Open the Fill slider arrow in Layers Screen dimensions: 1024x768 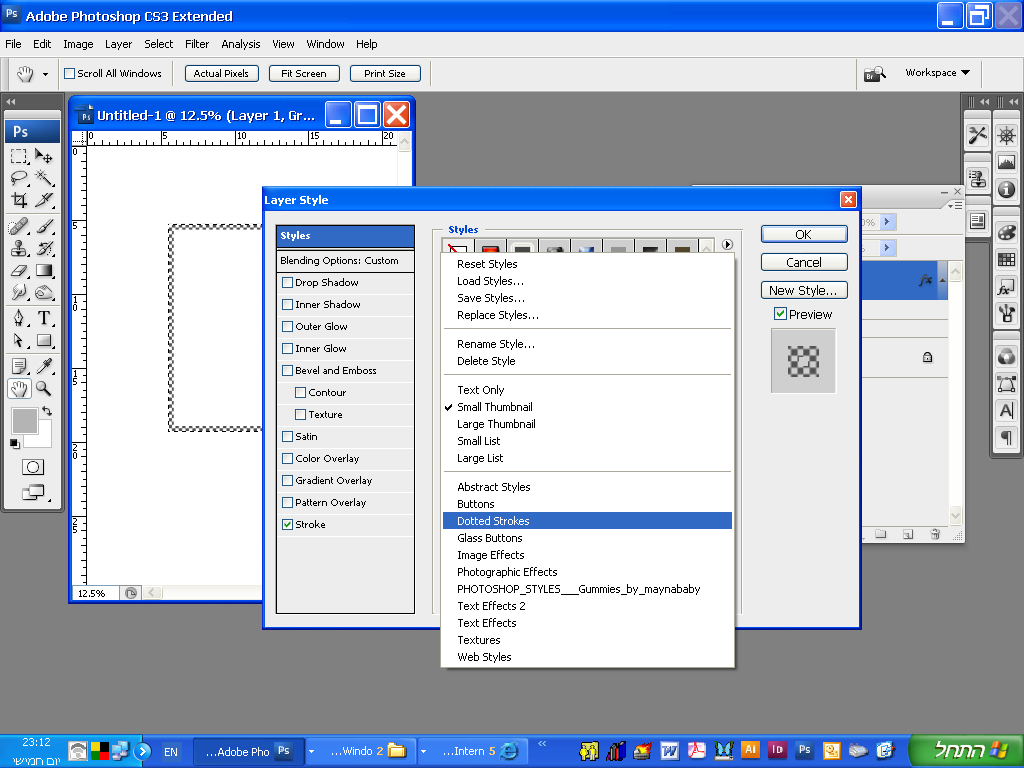click(887, 248)
